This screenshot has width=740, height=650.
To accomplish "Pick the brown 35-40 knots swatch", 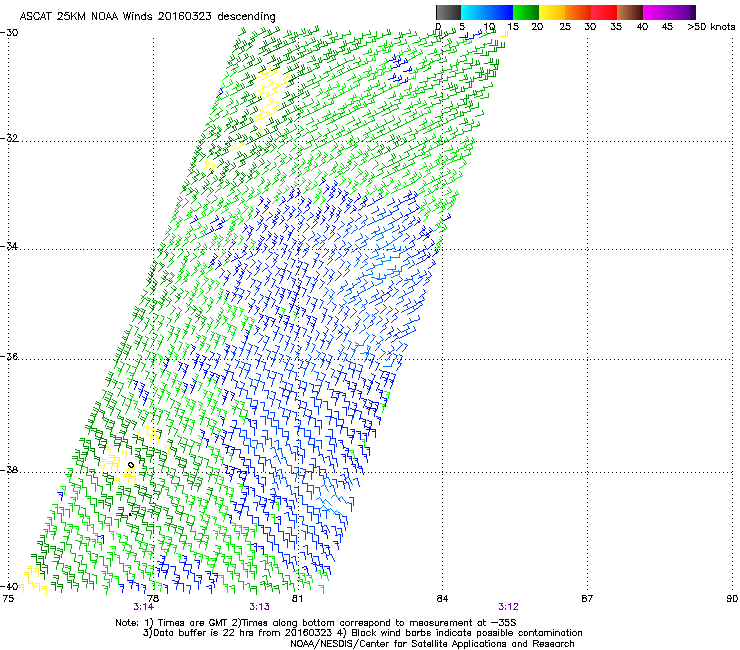I will tap(630, 12).
